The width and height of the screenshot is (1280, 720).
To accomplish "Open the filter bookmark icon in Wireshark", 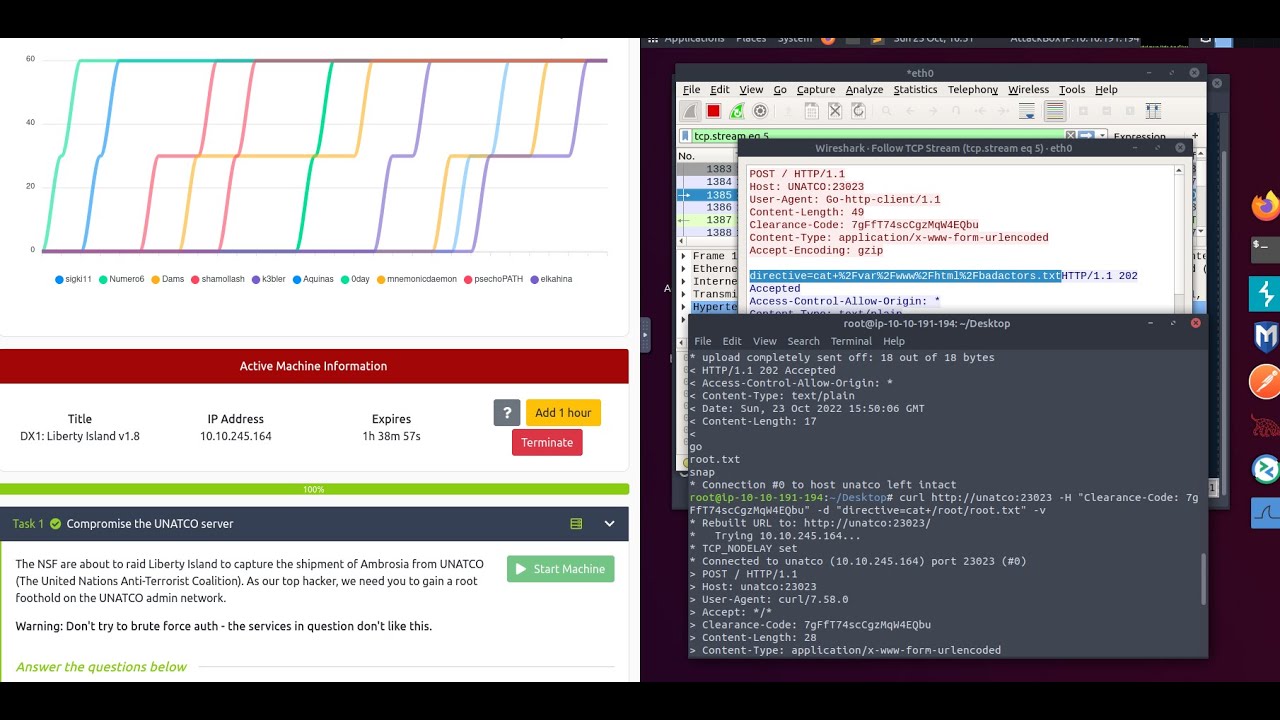I will (x=685, y=136).
